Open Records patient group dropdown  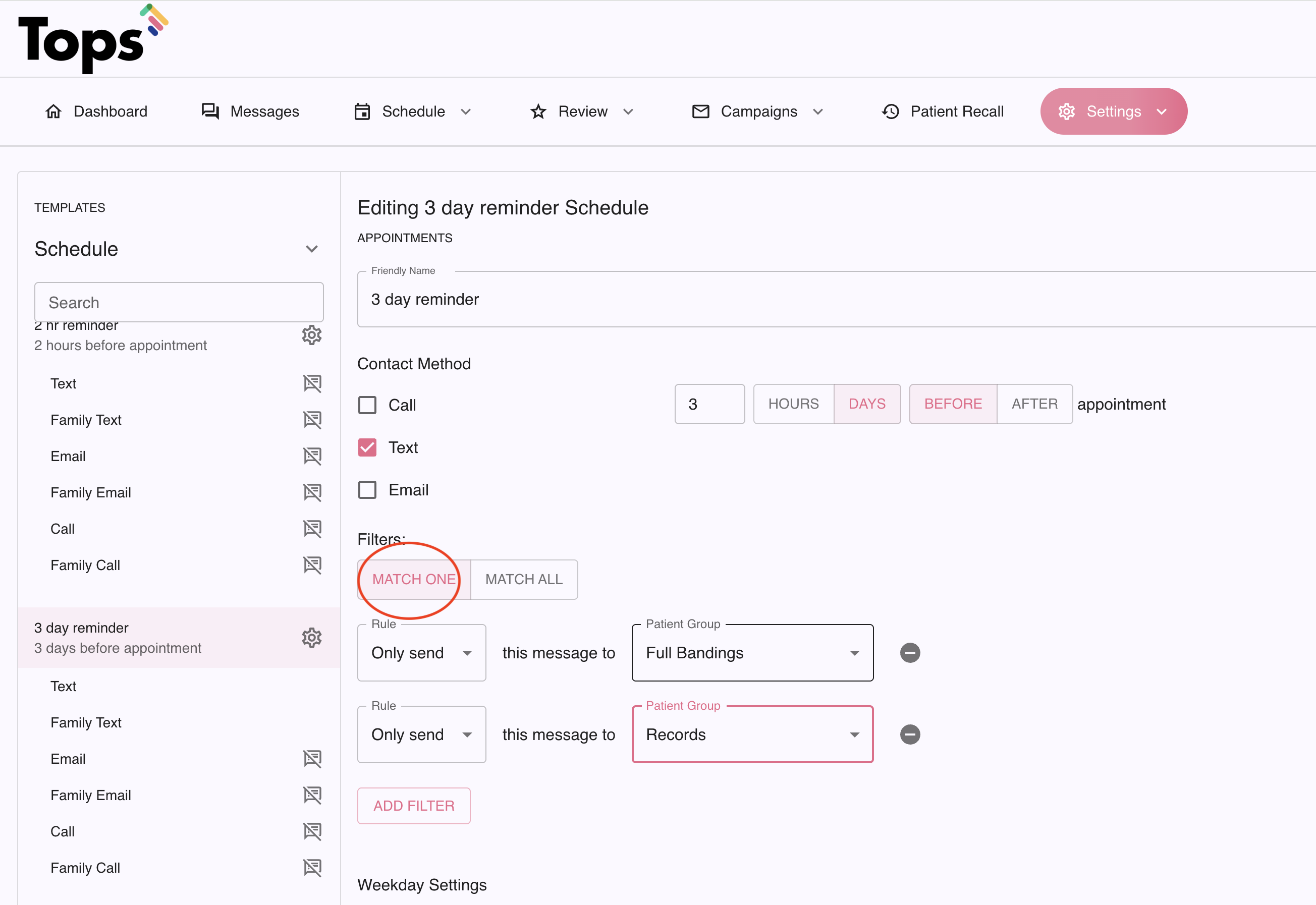point(752,734)
